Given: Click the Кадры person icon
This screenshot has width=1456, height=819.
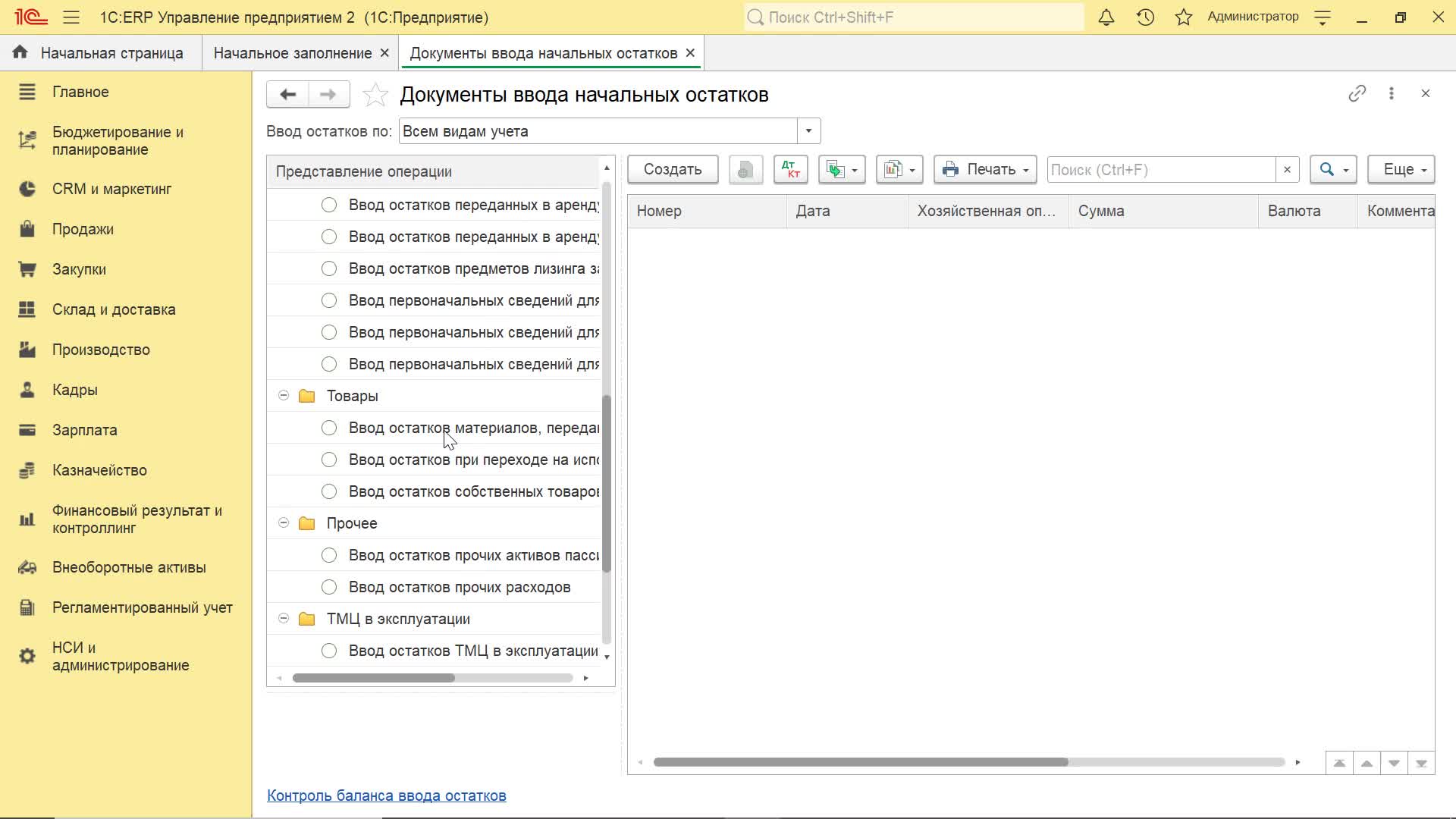Looking at the screenshot, I should click(x=27, y=390).
